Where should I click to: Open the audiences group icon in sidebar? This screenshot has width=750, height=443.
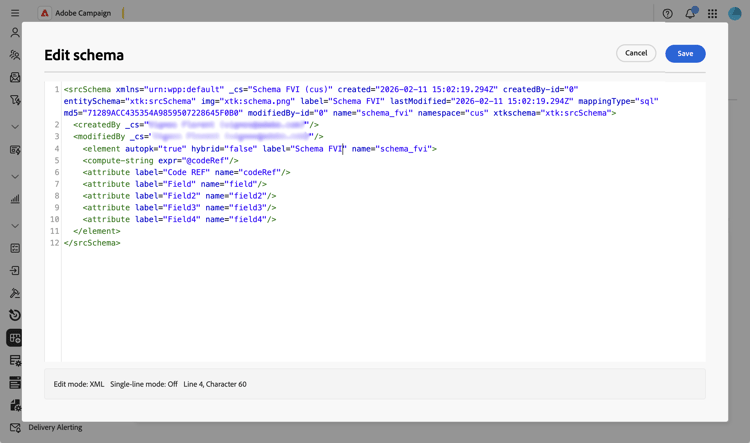15,55
